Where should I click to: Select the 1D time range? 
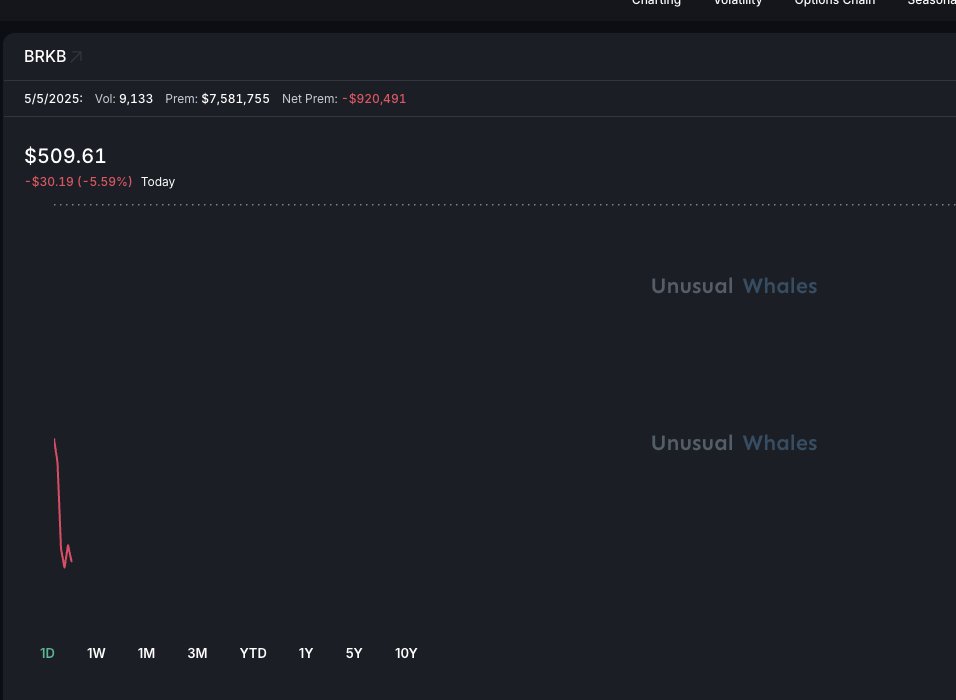(47, 653)
